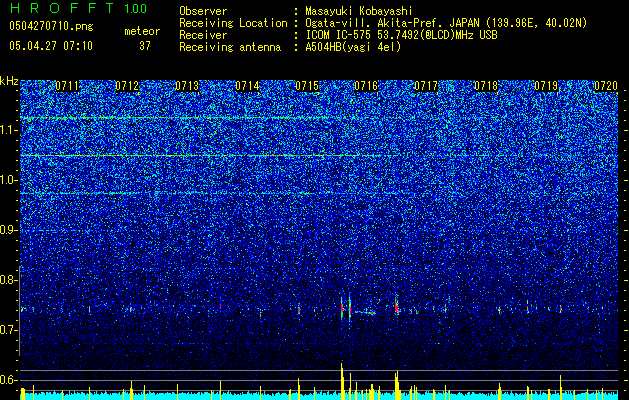
Task: Click the 1.0 kHz axis label
Action: [9, 180]
